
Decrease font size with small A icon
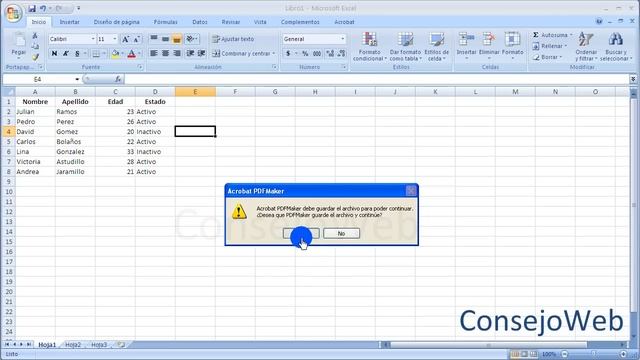click(x=137, y=39)
